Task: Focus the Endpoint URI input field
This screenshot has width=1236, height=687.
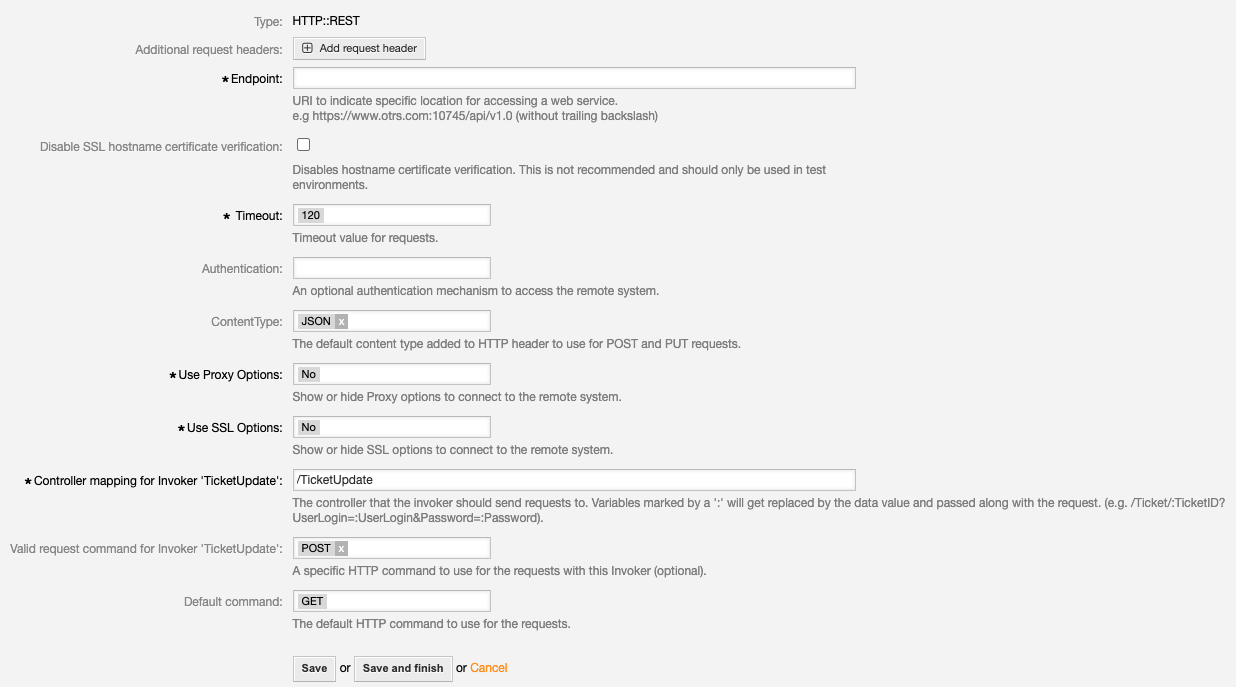Action: point(573,78)
